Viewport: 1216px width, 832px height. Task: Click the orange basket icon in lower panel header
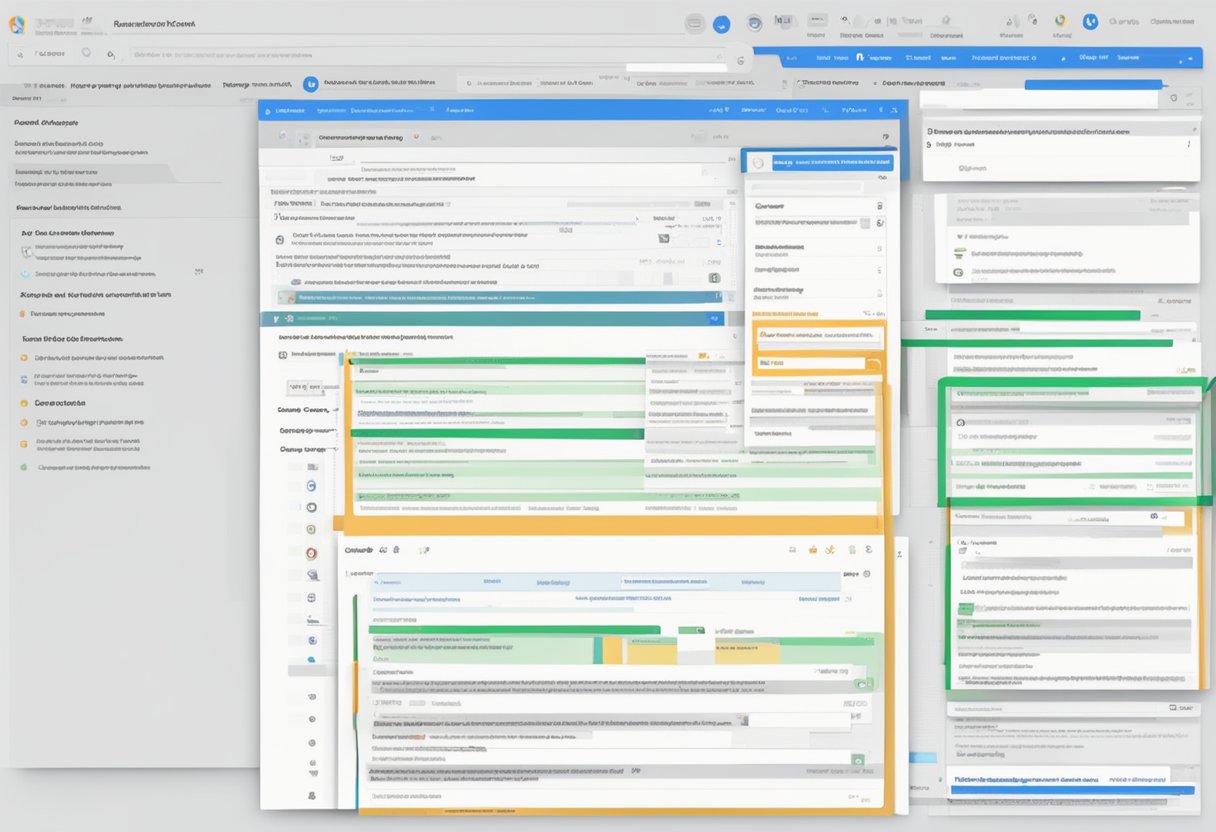(813, 549)
